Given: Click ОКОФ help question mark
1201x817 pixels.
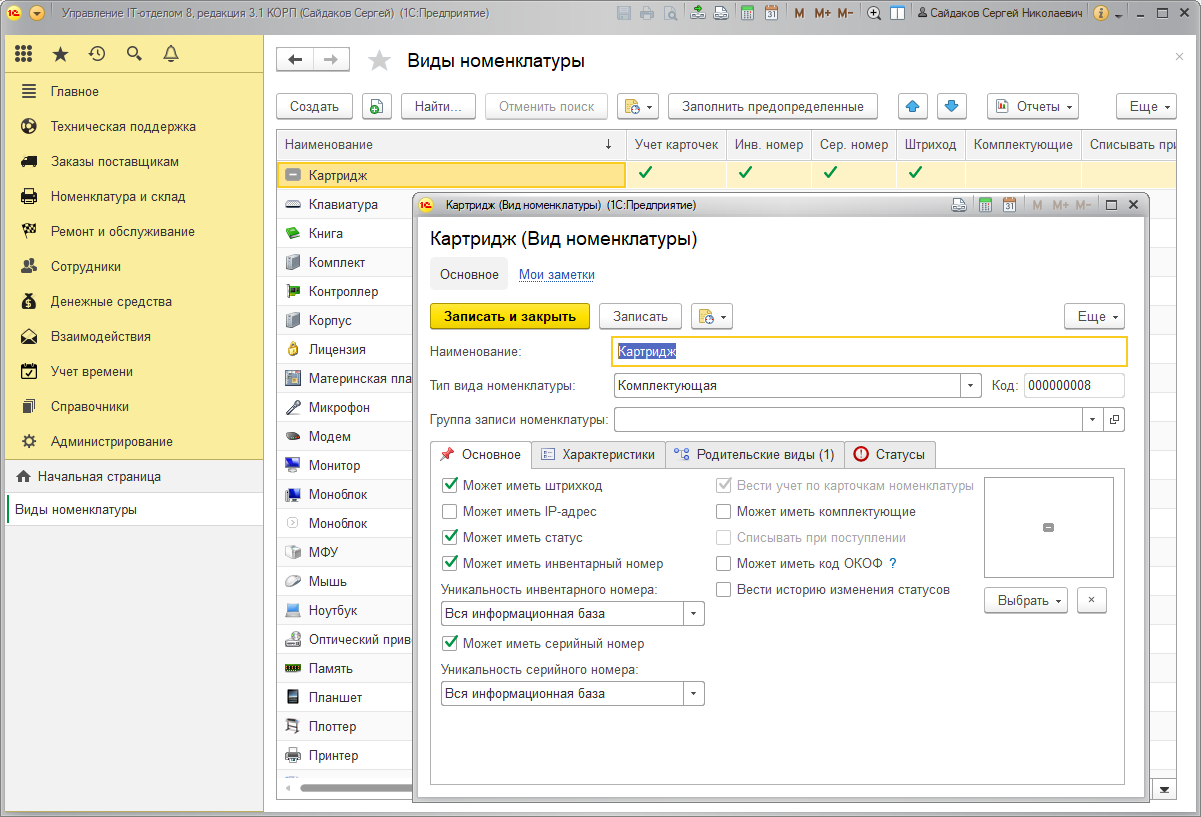Looking at the screenshot, I should [x=893, y=564].
